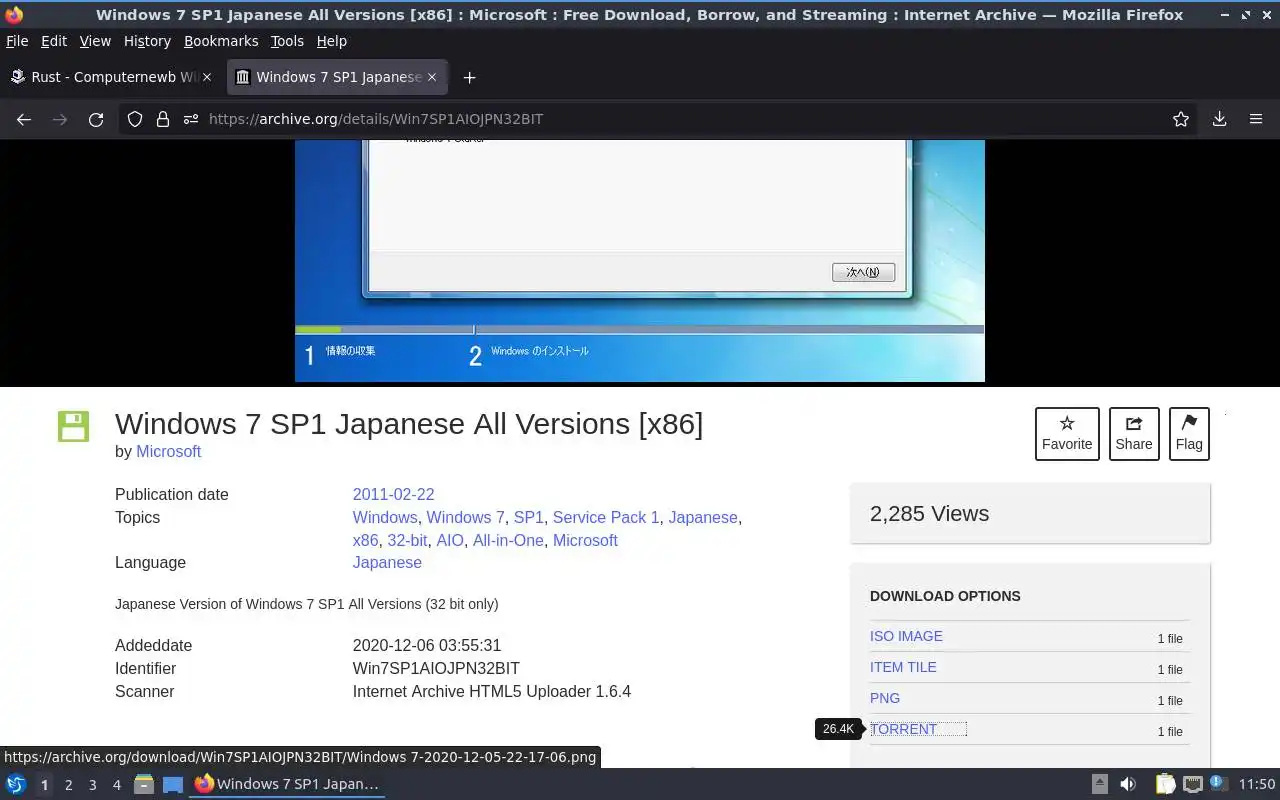Click the Favorite star button

[1067, 434]
